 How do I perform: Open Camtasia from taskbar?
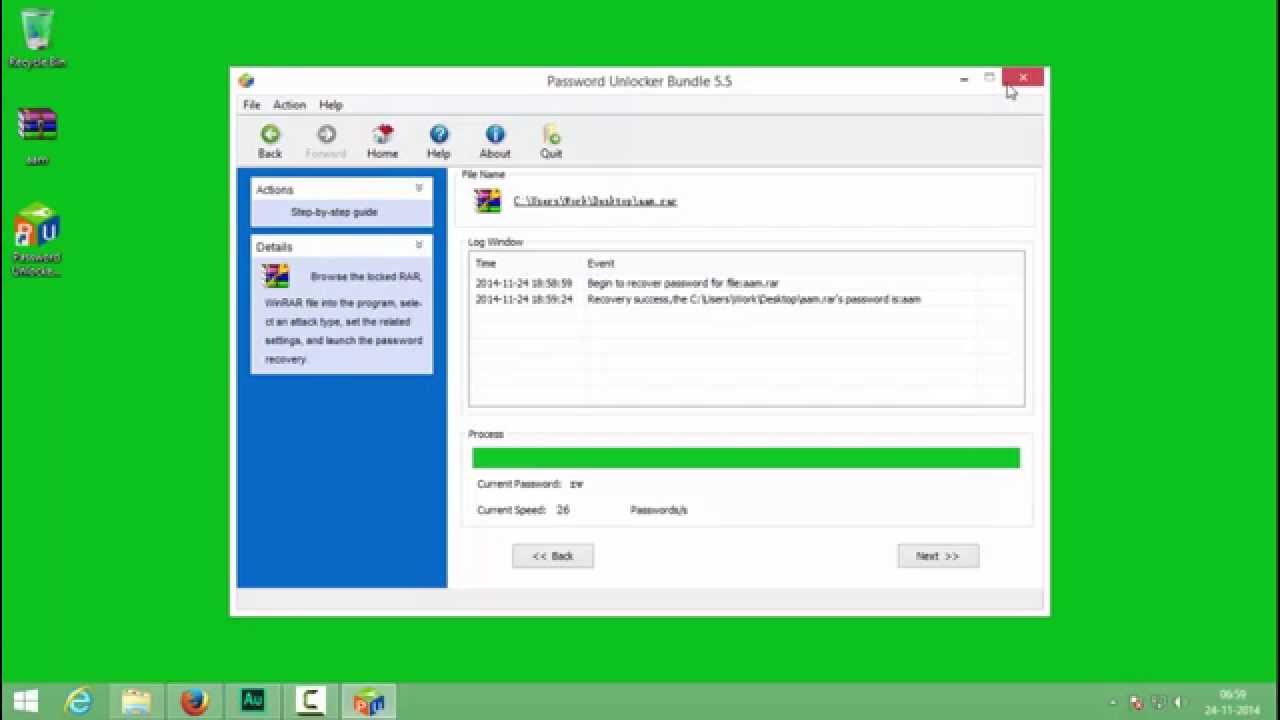311,701
